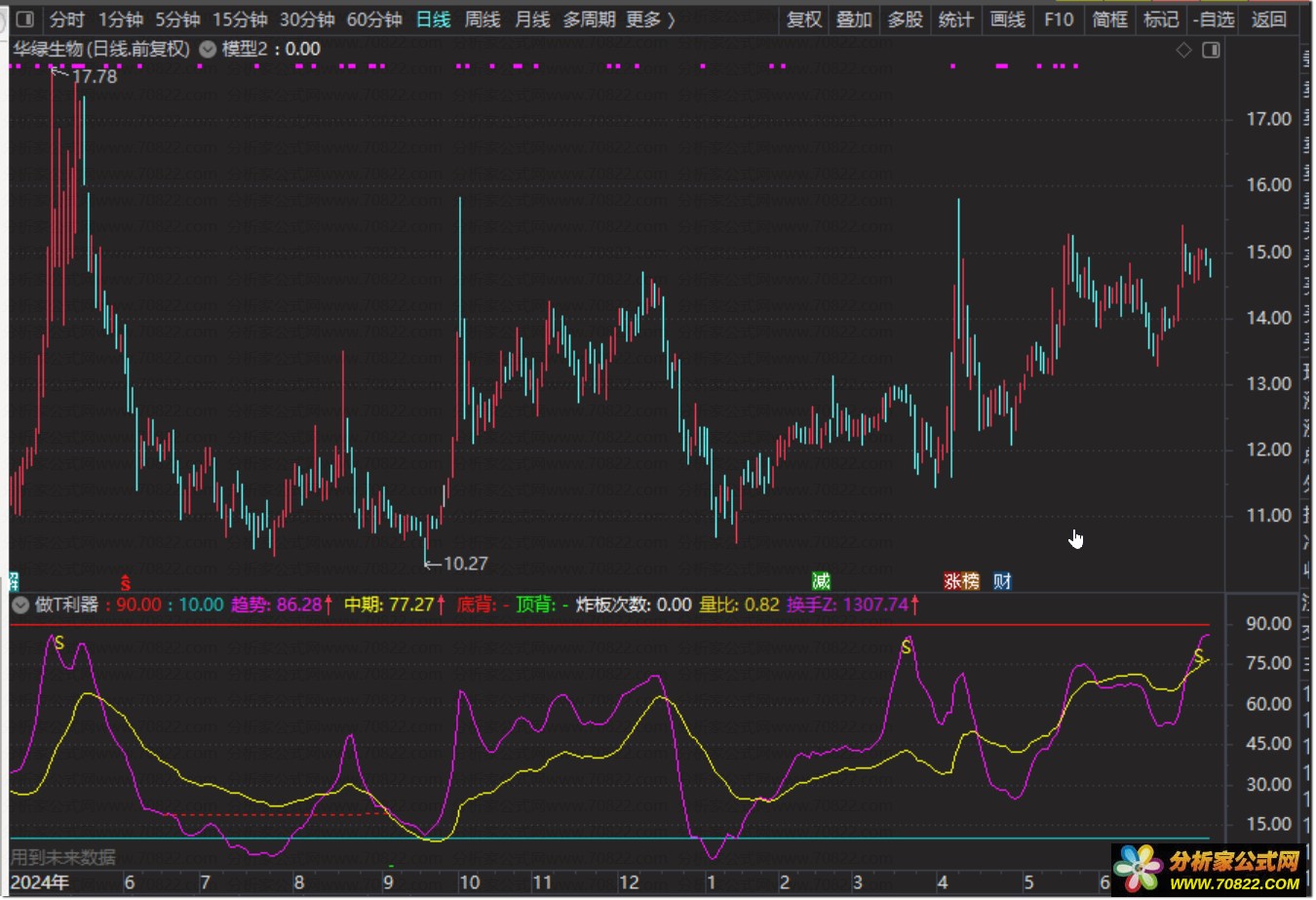Image resolution: width=1316 pixels, height=900 pixels.
Task: Open the 画线 drawing tools
Action: (x=1007, y=20)
